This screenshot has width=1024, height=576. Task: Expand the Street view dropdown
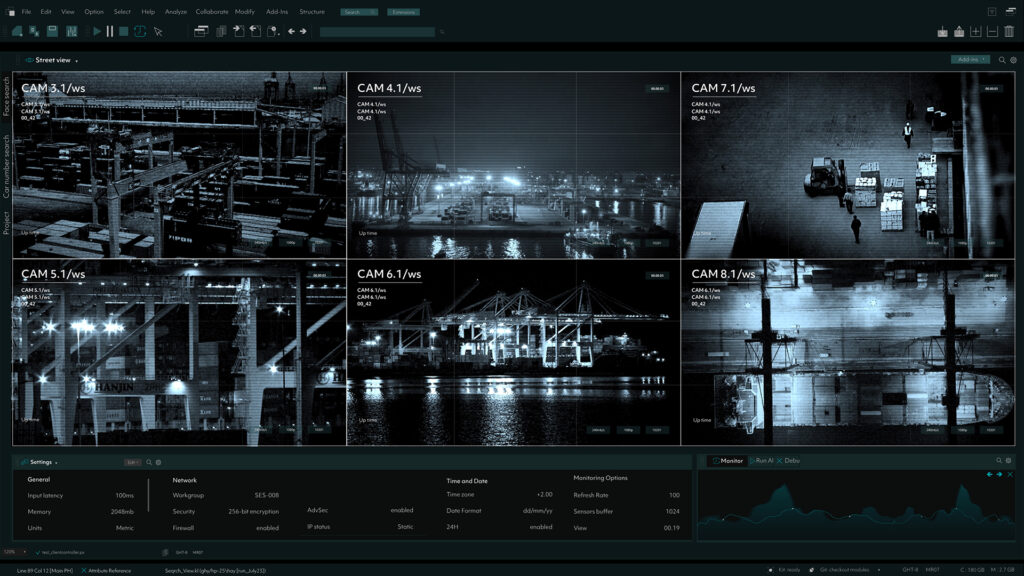[x=77, y=61]
